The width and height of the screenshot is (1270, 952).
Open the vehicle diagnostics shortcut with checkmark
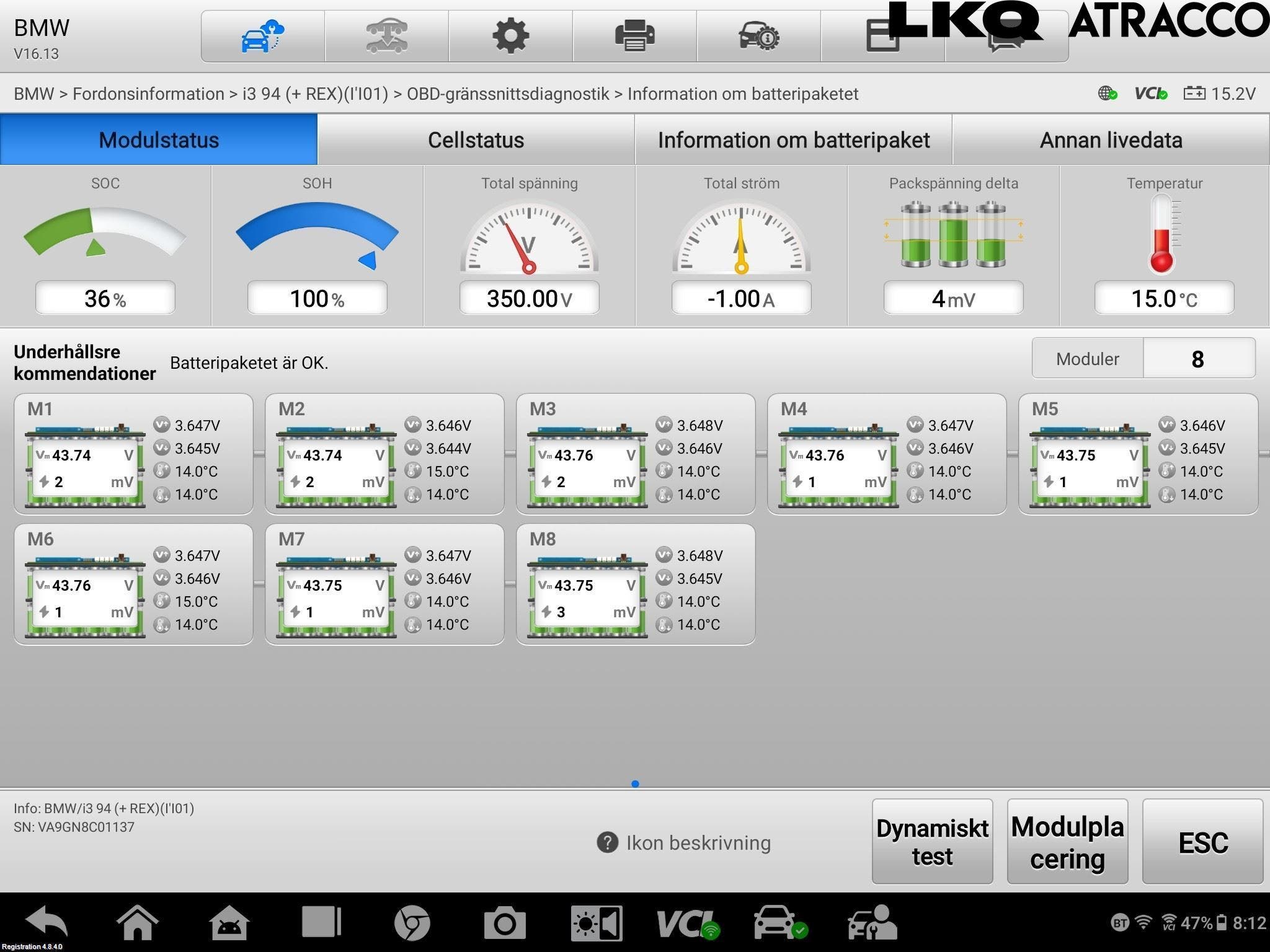coord(780,923)
